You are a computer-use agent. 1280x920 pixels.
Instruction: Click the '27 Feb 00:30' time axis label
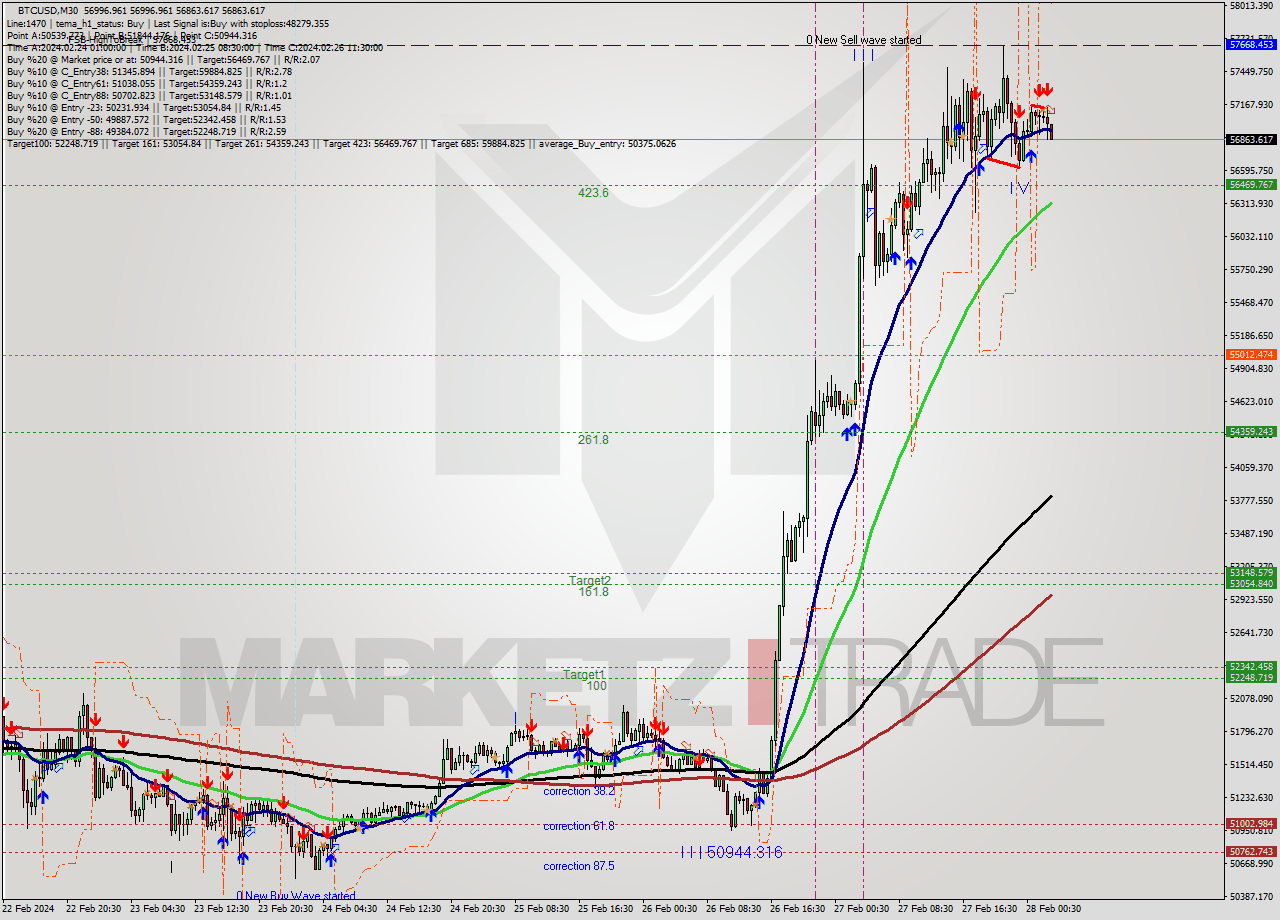(x=862, y=909)
